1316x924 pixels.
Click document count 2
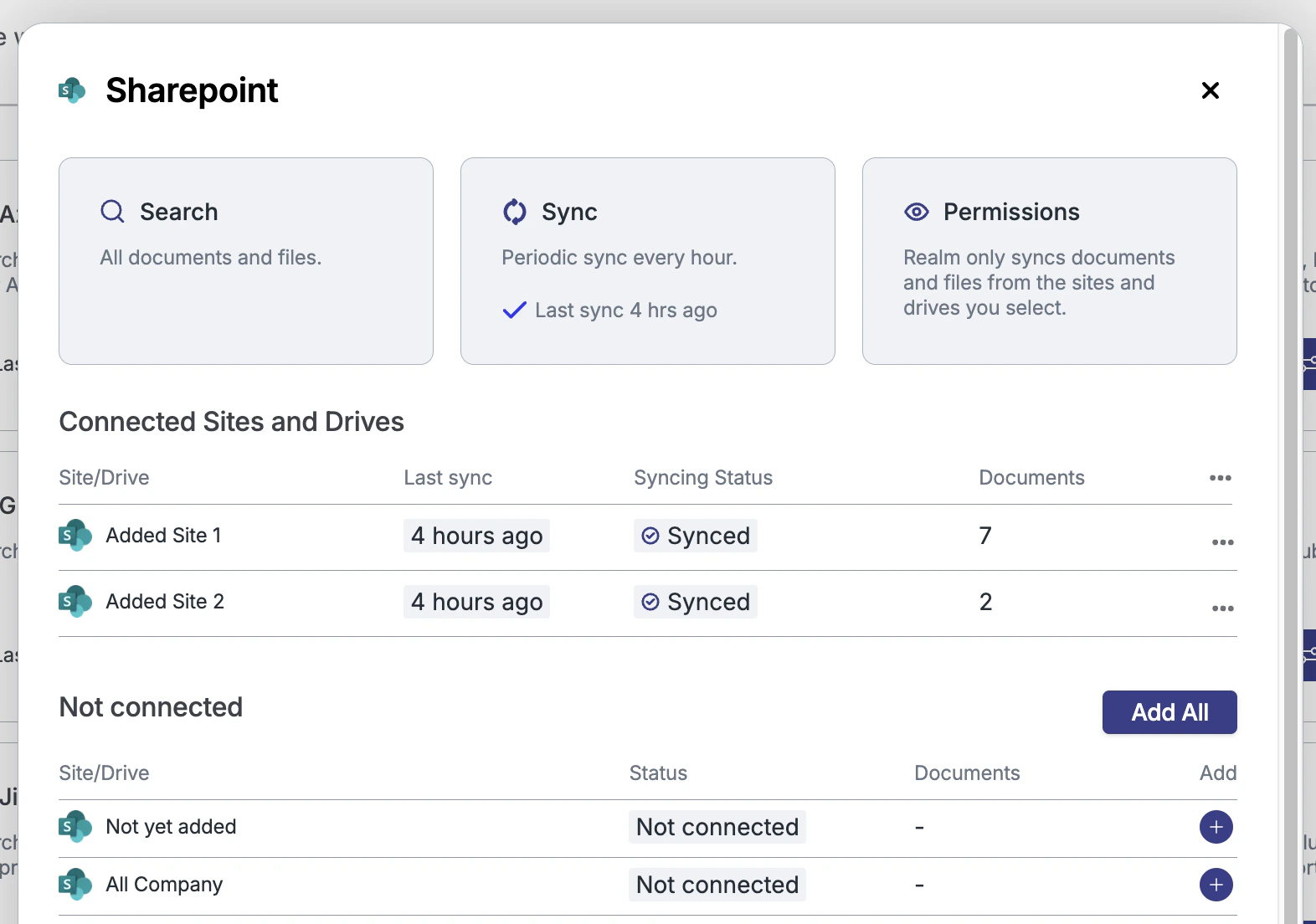(x=985, y=602)
